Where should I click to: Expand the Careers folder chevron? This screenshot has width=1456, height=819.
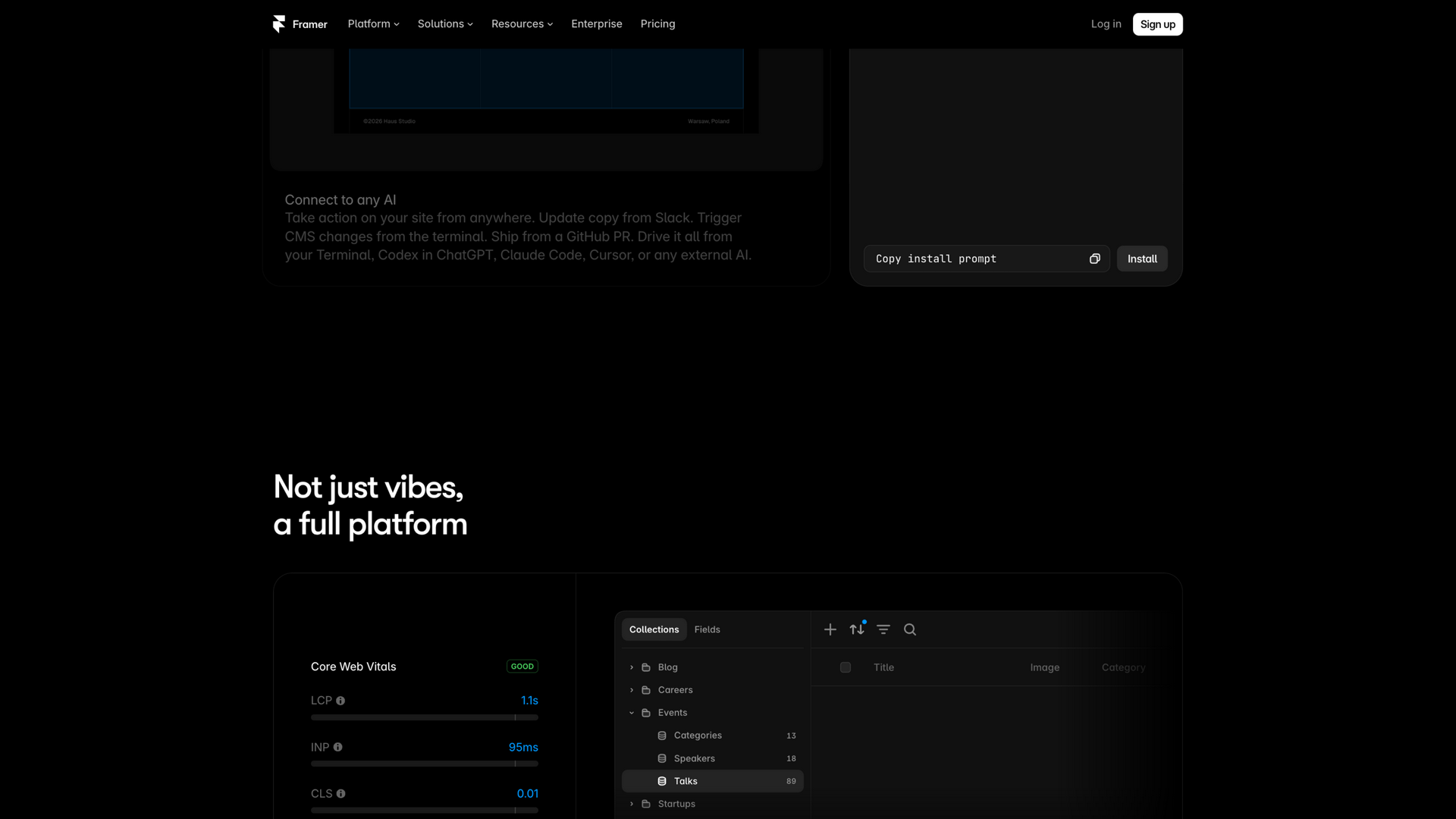click(x=632, y=690)
